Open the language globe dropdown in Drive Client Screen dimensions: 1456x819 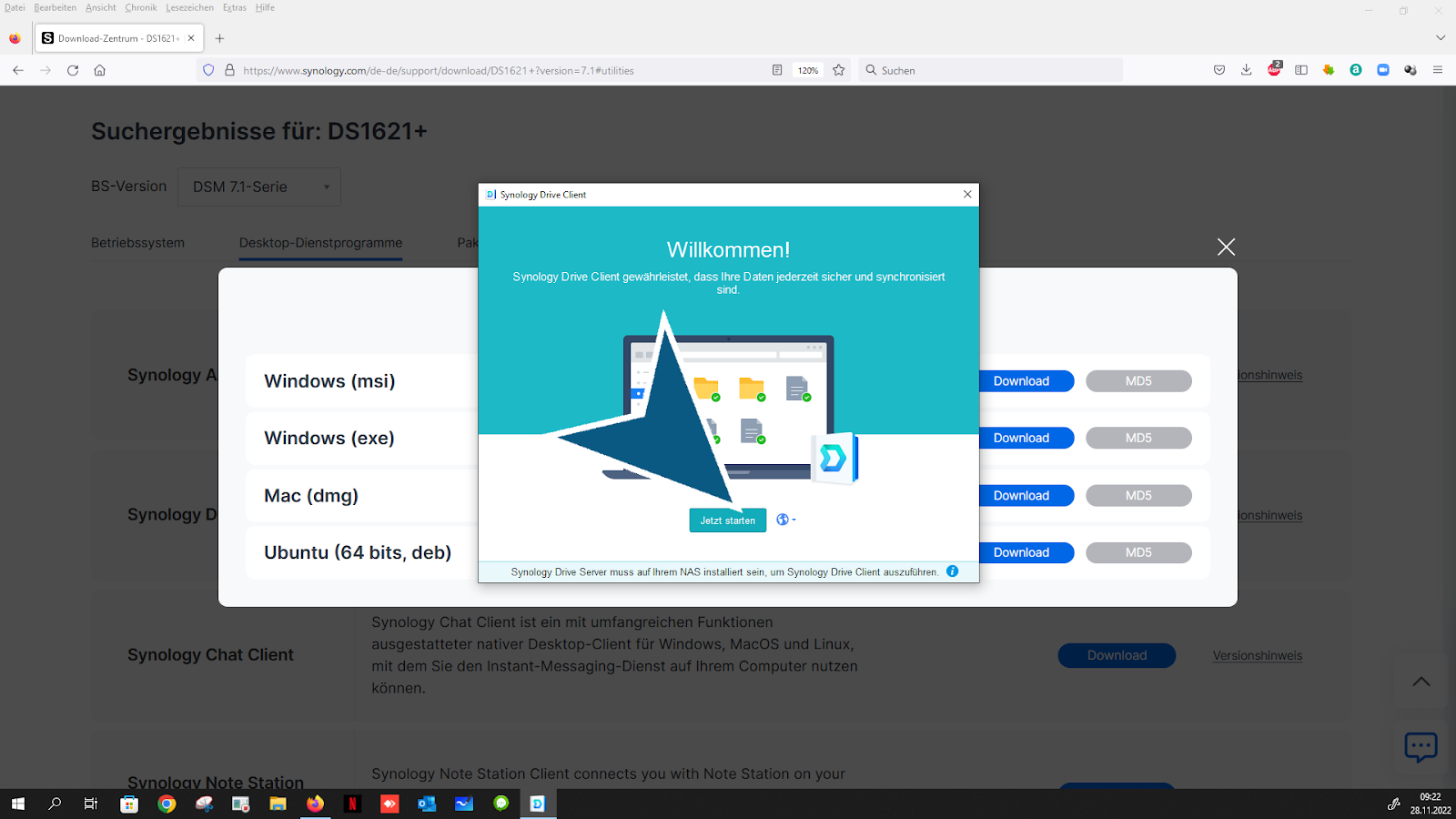[x=785, y=520]
